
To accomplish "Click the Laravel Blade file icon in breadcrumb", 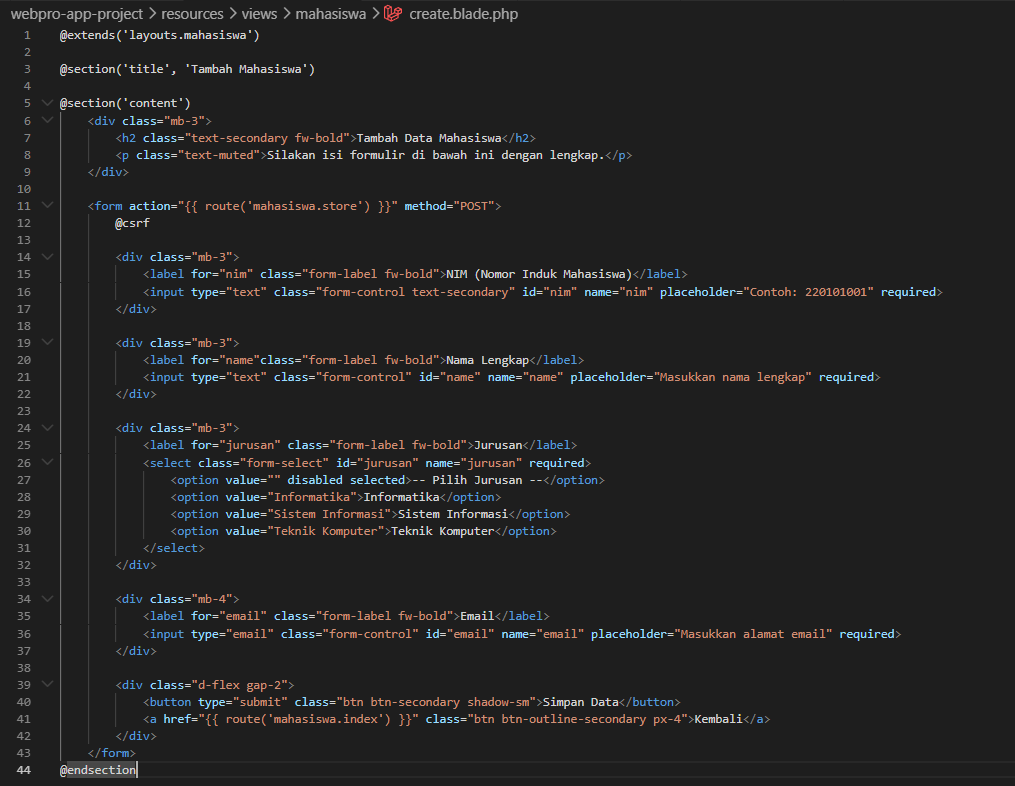I will (x=393, y=14).
